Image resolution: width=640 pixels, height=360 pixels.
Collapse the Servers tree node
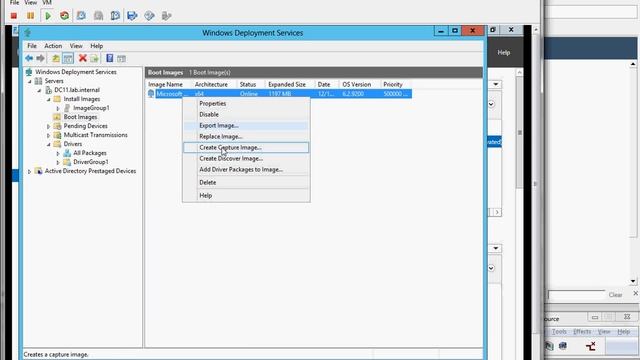[x=30, y=81]
